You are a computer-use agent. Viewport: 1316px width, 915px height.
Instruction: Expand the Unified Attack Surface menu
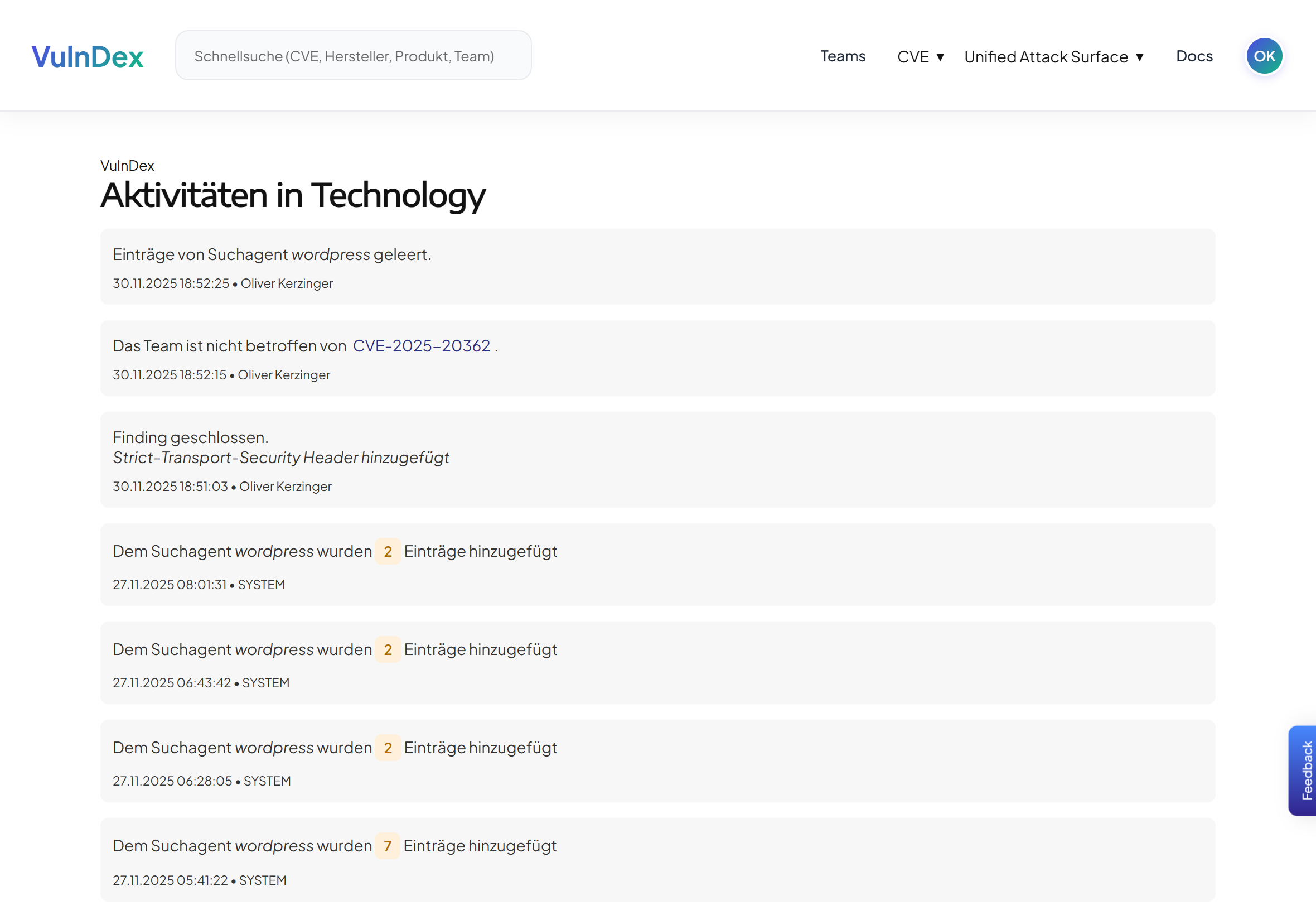pyautogui.click(x=1046, y=57)
